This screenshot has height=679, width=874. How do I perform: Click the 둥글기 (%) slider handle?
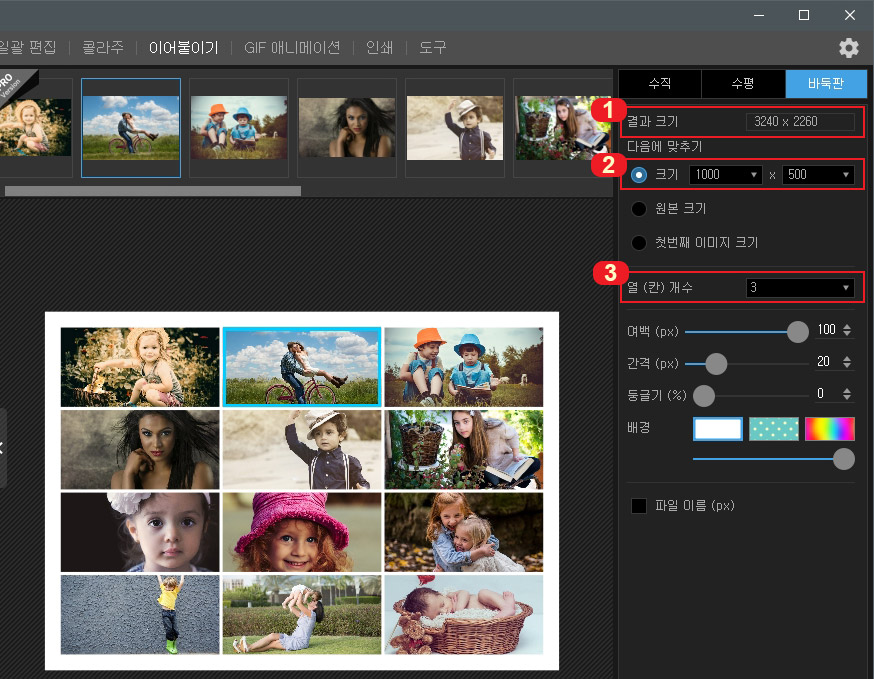(x=704, y=396)
